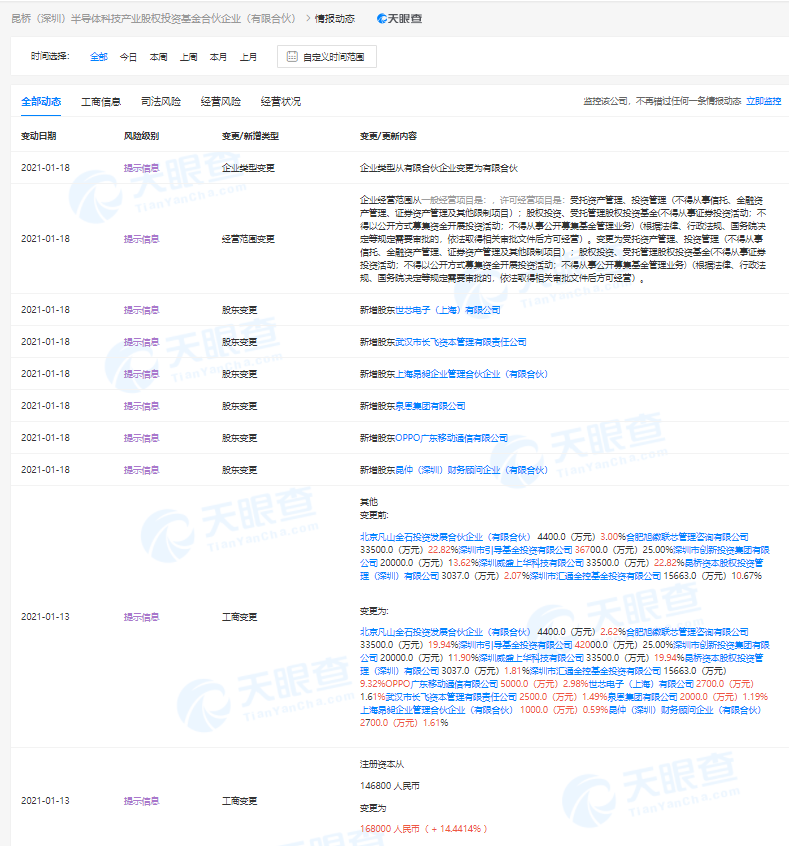Open the 自定义时间范围 date range picker
This screenshot has width=789, height=846.
327,57
